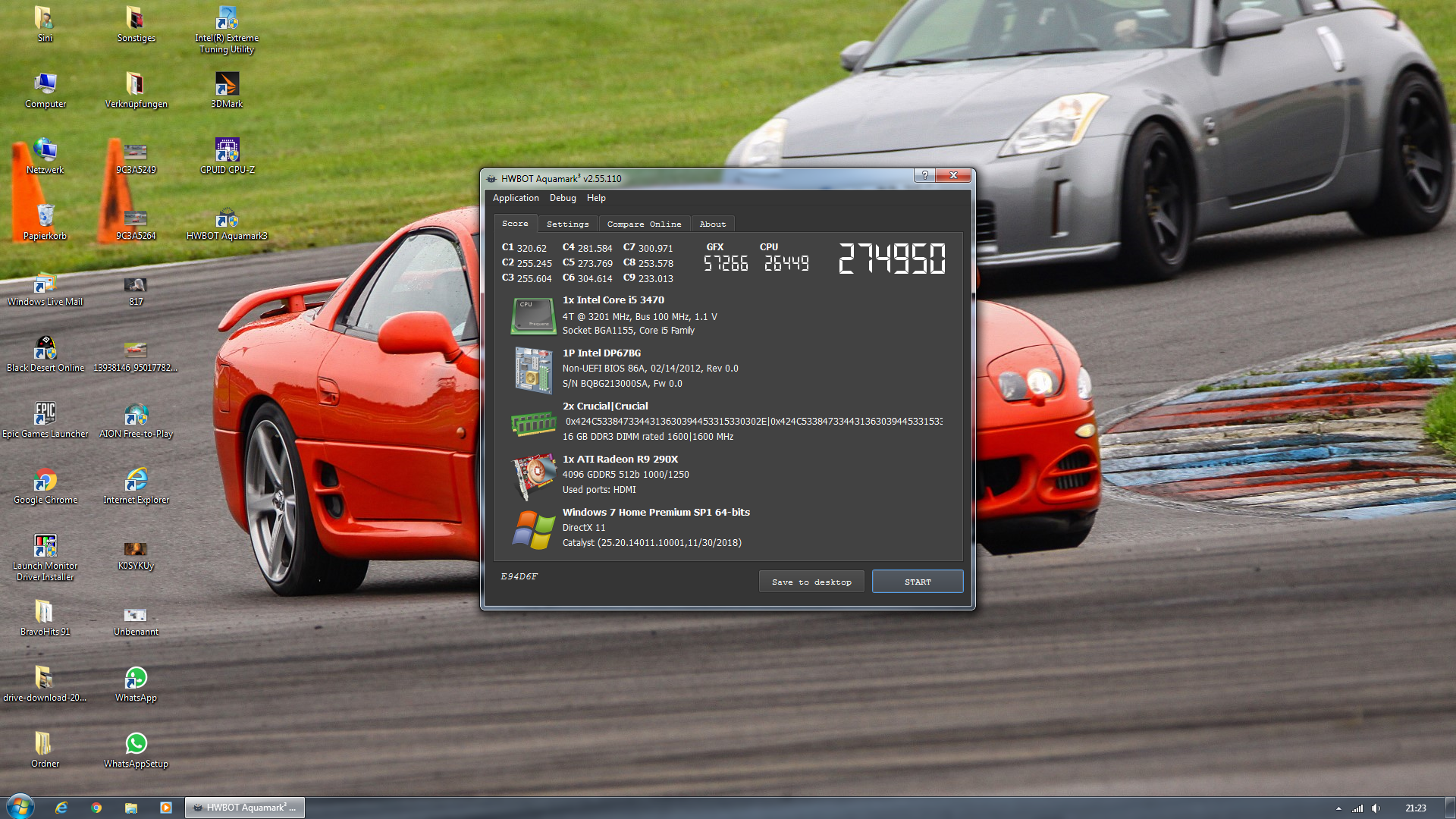
Task: Open the Netzwerk desktop icon
Action: click(x=45, y=156)
